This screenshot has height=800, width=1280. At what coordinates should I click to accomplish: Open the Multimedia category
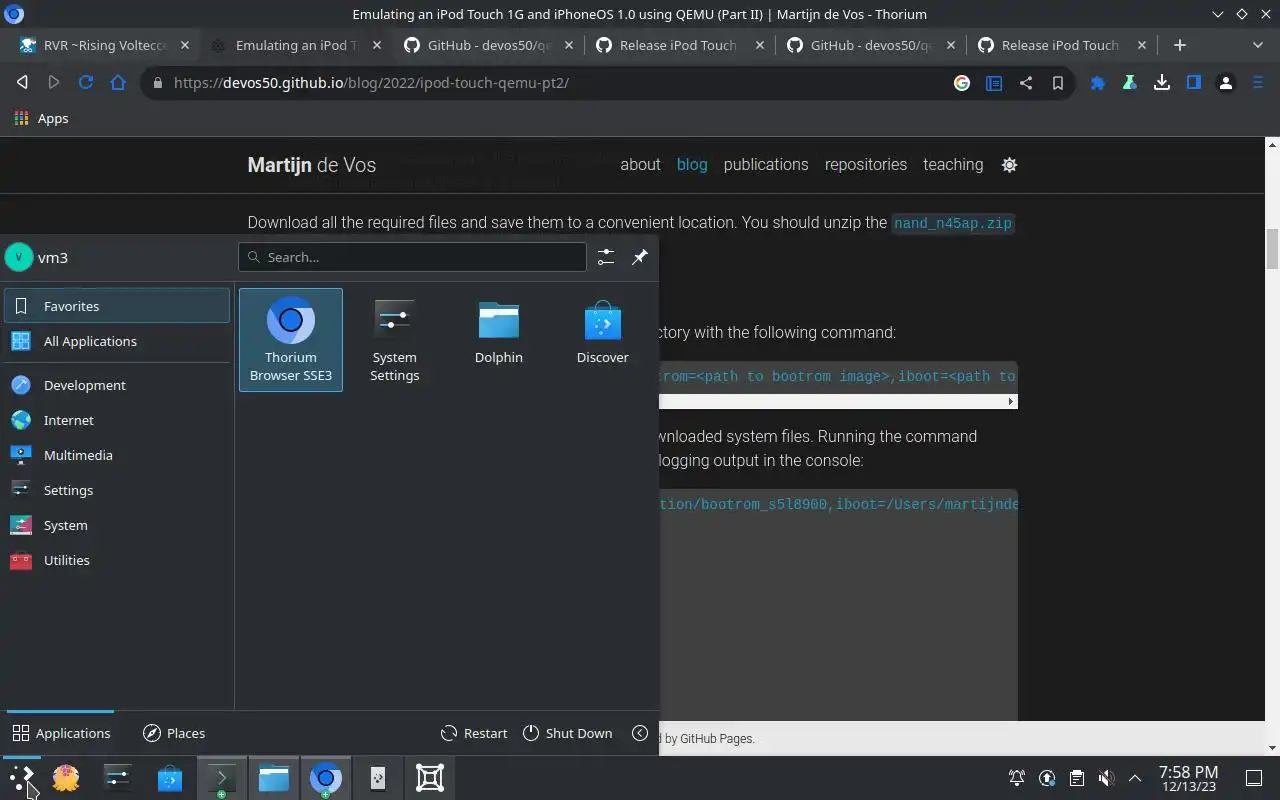(x=117, y=455)
